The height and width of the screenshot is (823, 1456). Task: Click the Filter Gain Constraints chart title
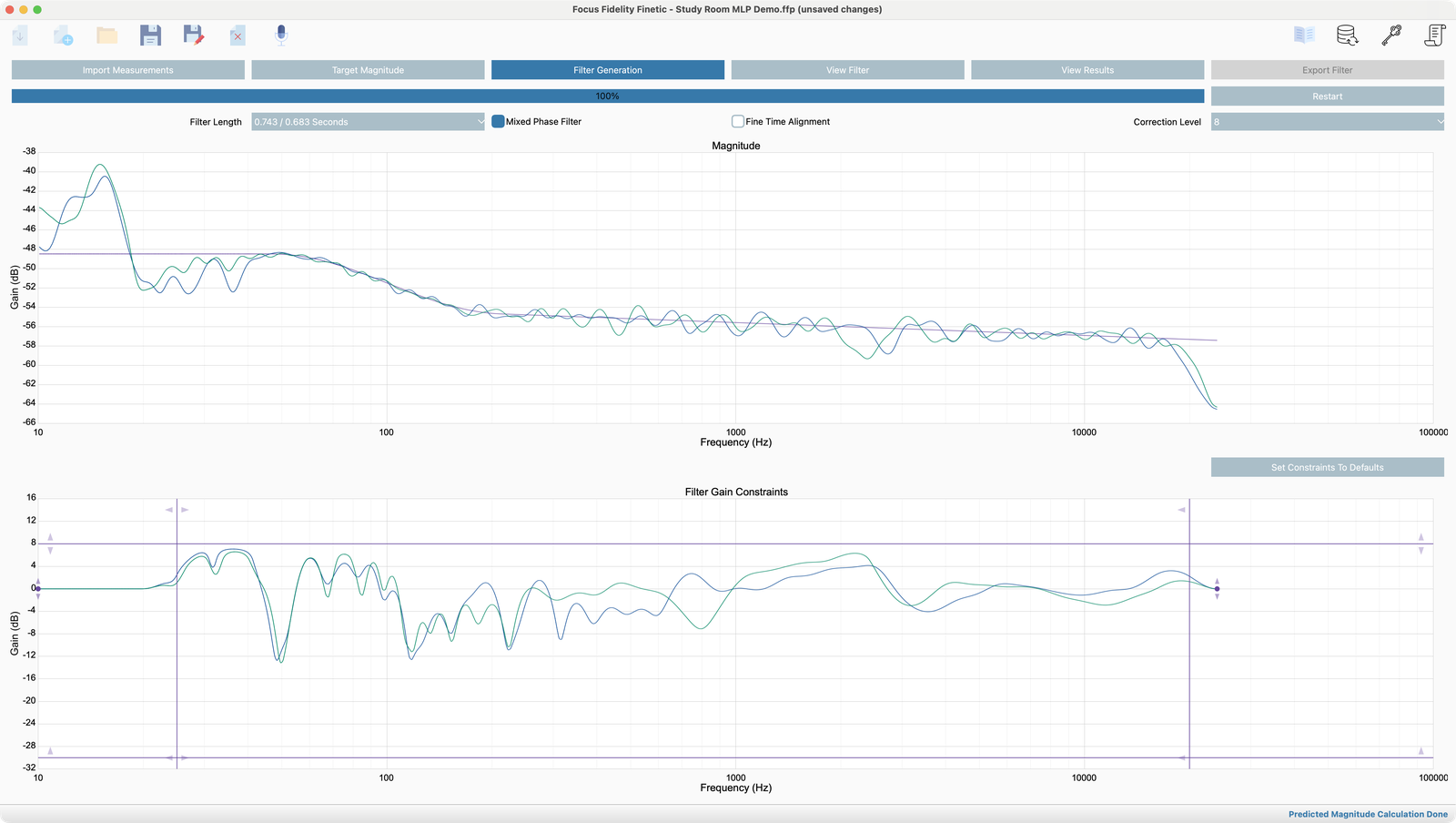coord(736,492)
